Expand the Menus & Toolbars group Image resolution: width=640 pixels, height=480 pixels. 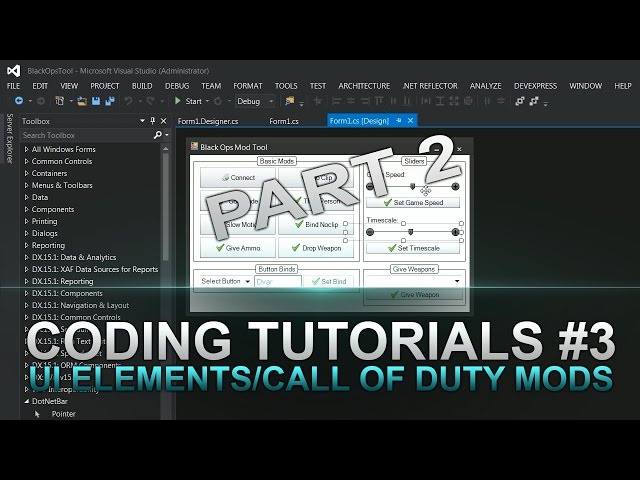point(27,185)
